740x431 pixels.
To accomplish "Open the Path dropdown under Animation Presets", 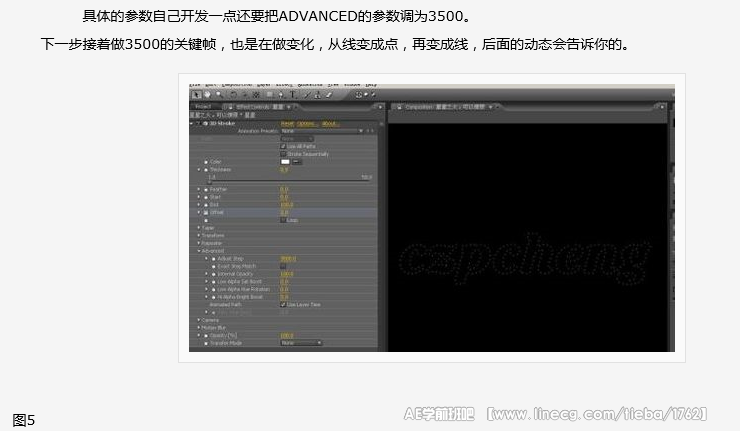I will [x=297, y=139].
